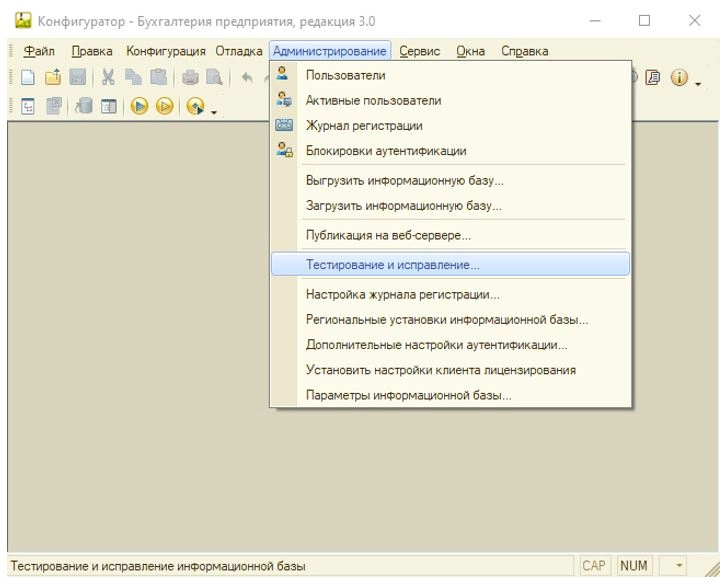Click the Print printer icon
727x582 pixels.
190,77
